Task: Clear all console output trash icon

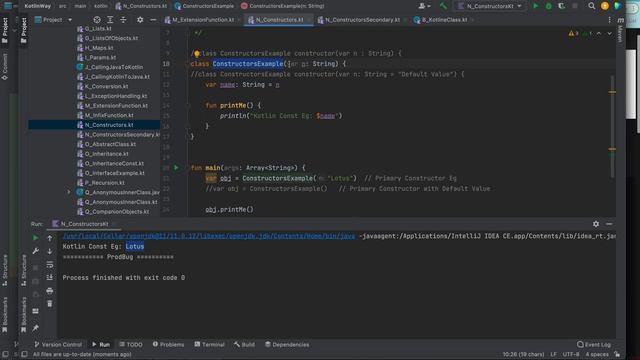Action: pyautogui.click(x=50, y=304)
